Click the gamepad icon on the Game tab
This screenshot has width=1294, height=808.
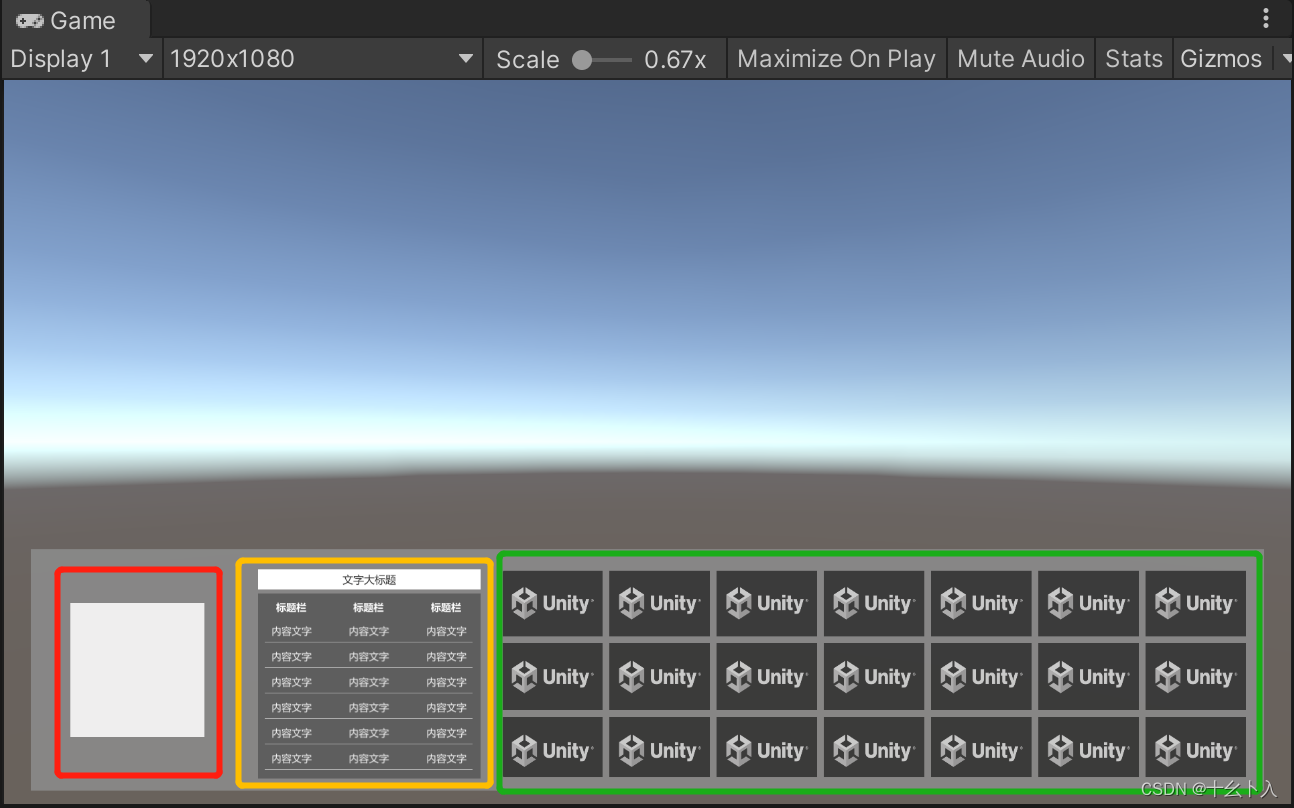pyautogui.click(x=30, y=20)
